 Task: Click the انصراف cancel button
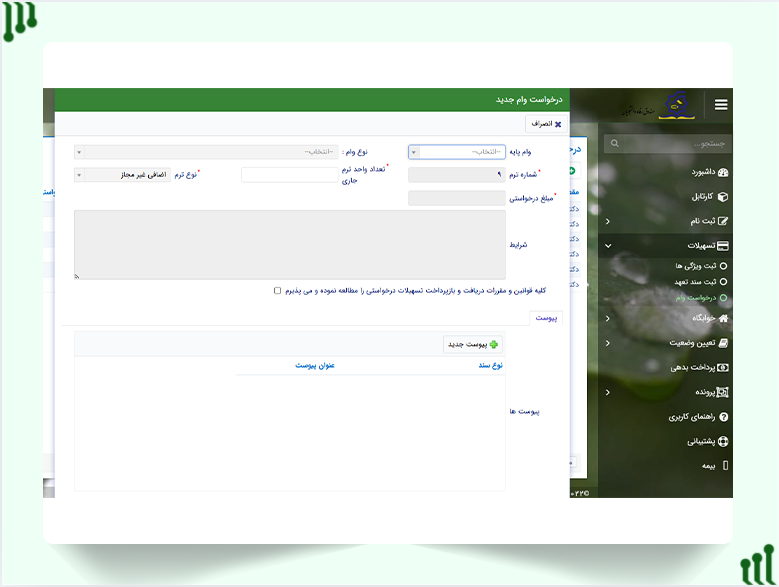[x=544, y=123]
